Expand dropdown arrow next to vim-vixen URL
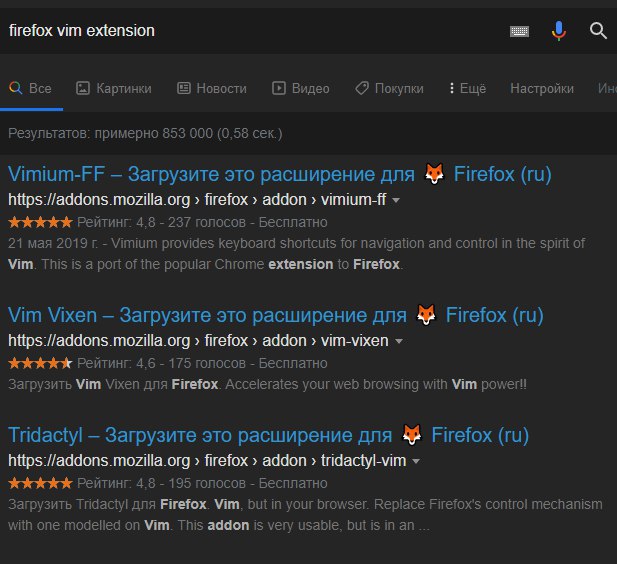 click(399, 341)
